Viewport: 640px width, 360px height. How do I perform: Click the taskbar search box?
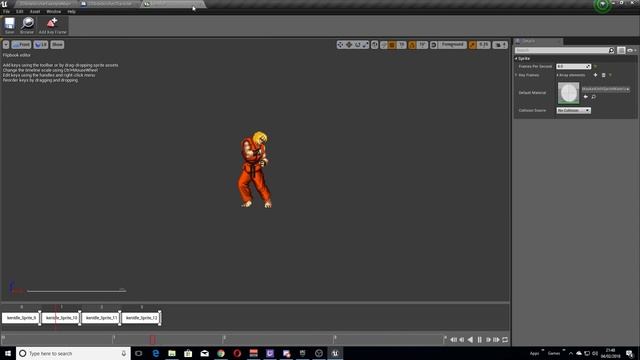coord(73,353)
